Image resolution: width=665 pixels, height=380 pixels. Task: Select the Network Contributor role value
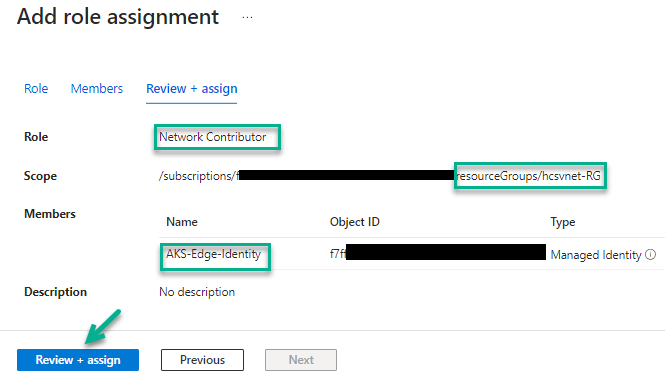pyautogui.click(x=212, y=137)
